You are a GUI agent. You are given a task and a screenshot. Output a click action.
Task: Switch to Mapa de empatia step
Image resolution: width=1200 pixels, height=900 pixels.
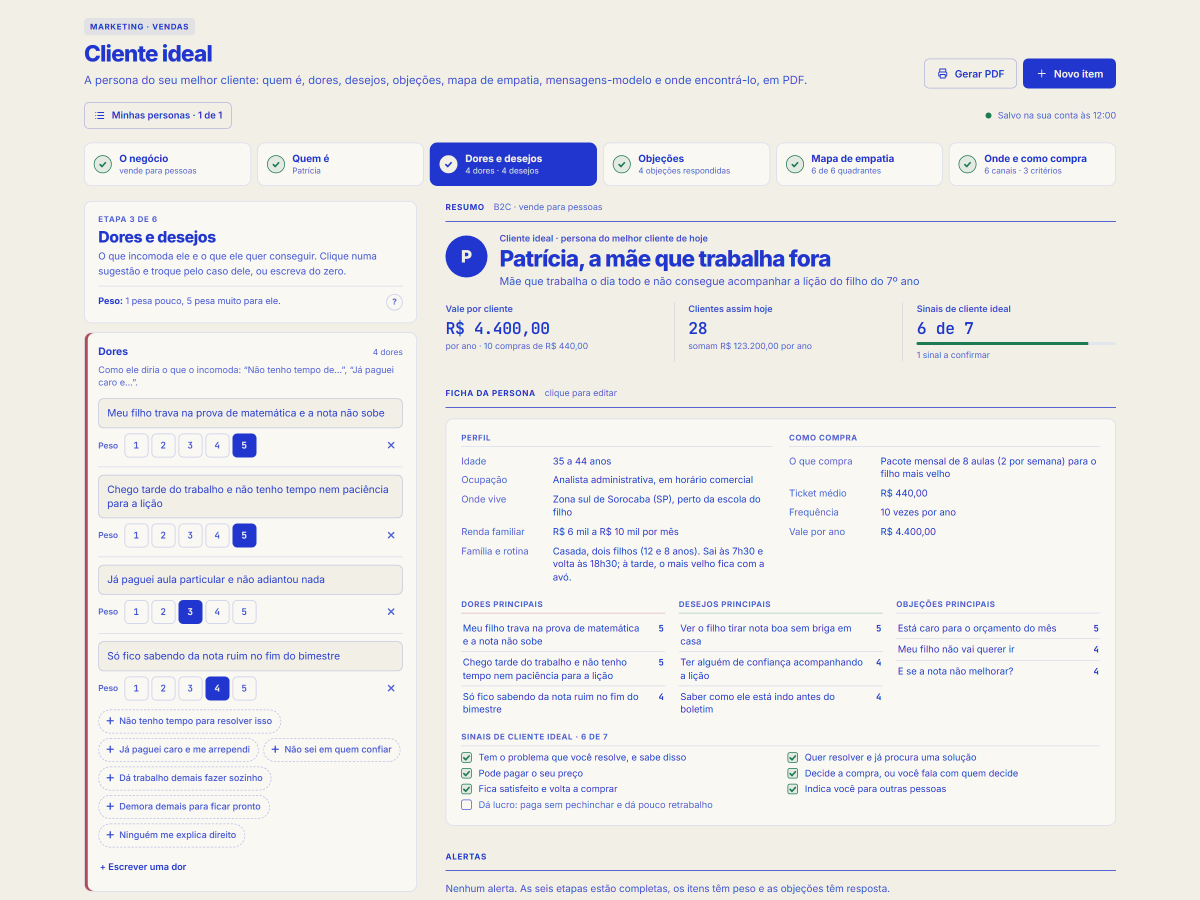click(859, 164)
